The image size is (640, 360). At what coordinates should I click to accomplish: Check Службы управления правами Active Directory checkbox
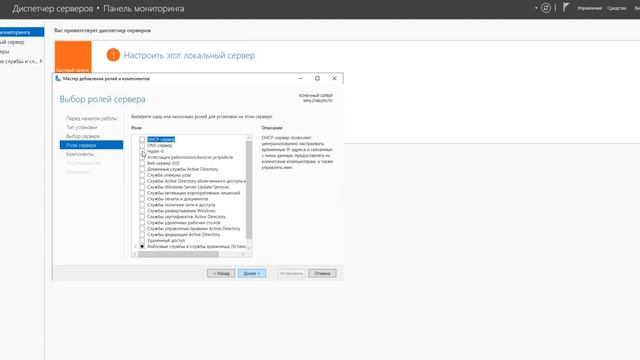click(x=142, y=229)
